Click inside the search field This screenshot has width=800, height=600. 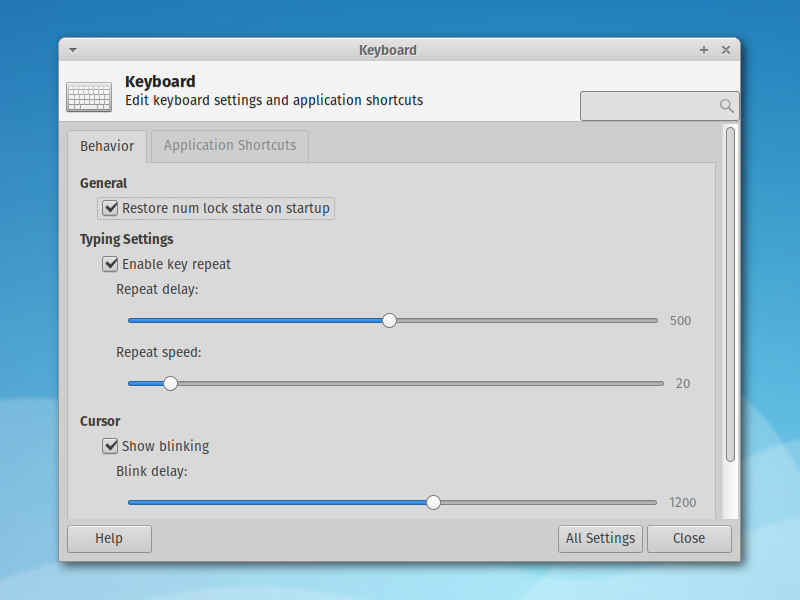[x=650, y=105]
